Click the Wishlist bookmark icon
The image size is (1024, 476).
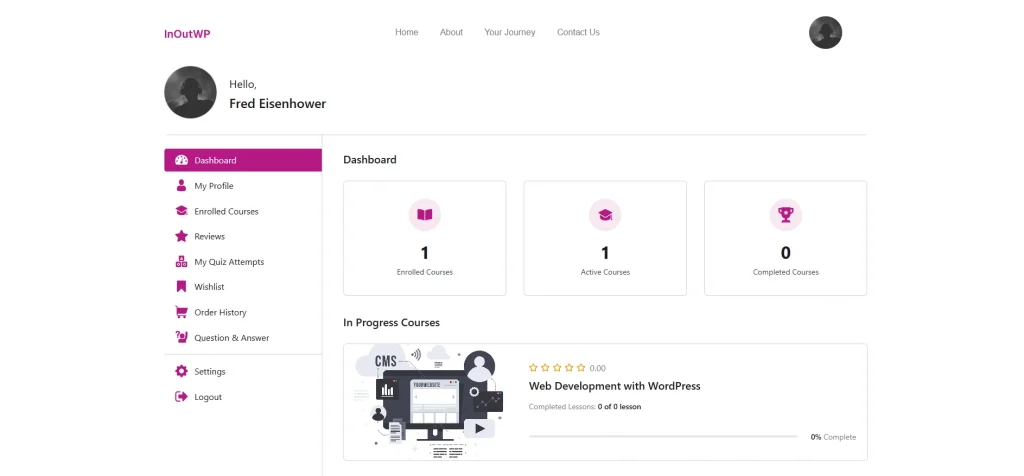181,287
